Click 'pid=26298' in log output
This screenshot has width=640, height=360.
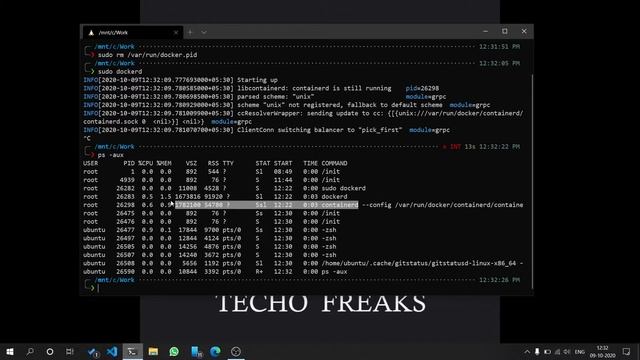(x=422, y=88)
